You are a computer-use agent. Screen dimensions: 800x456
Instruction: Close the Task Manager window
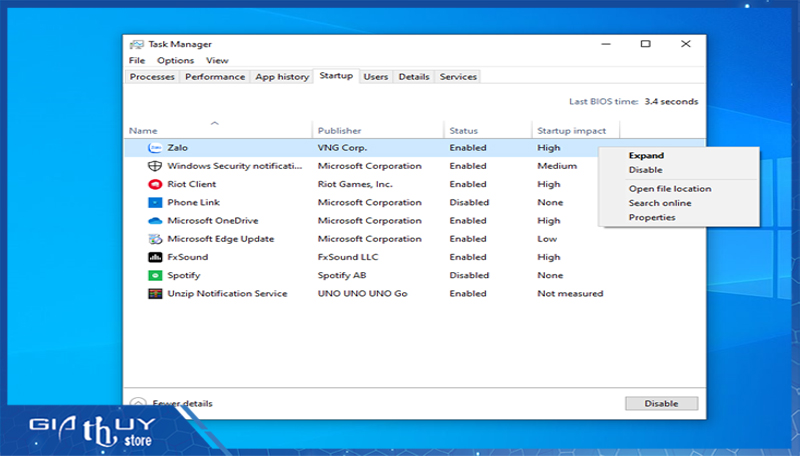pyautogui.click(x=686, y=44)
